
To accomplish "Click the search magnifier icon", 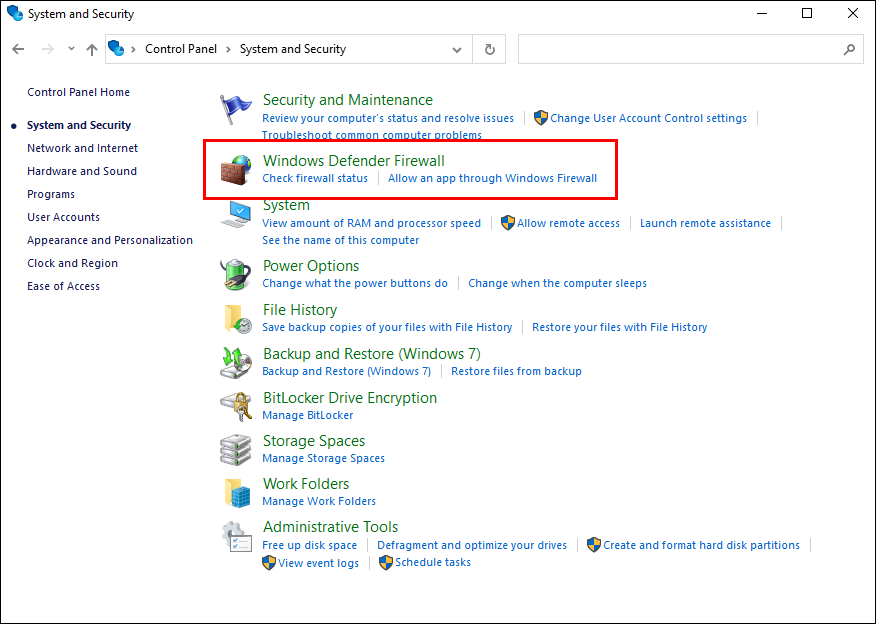I will coord(849,49).
